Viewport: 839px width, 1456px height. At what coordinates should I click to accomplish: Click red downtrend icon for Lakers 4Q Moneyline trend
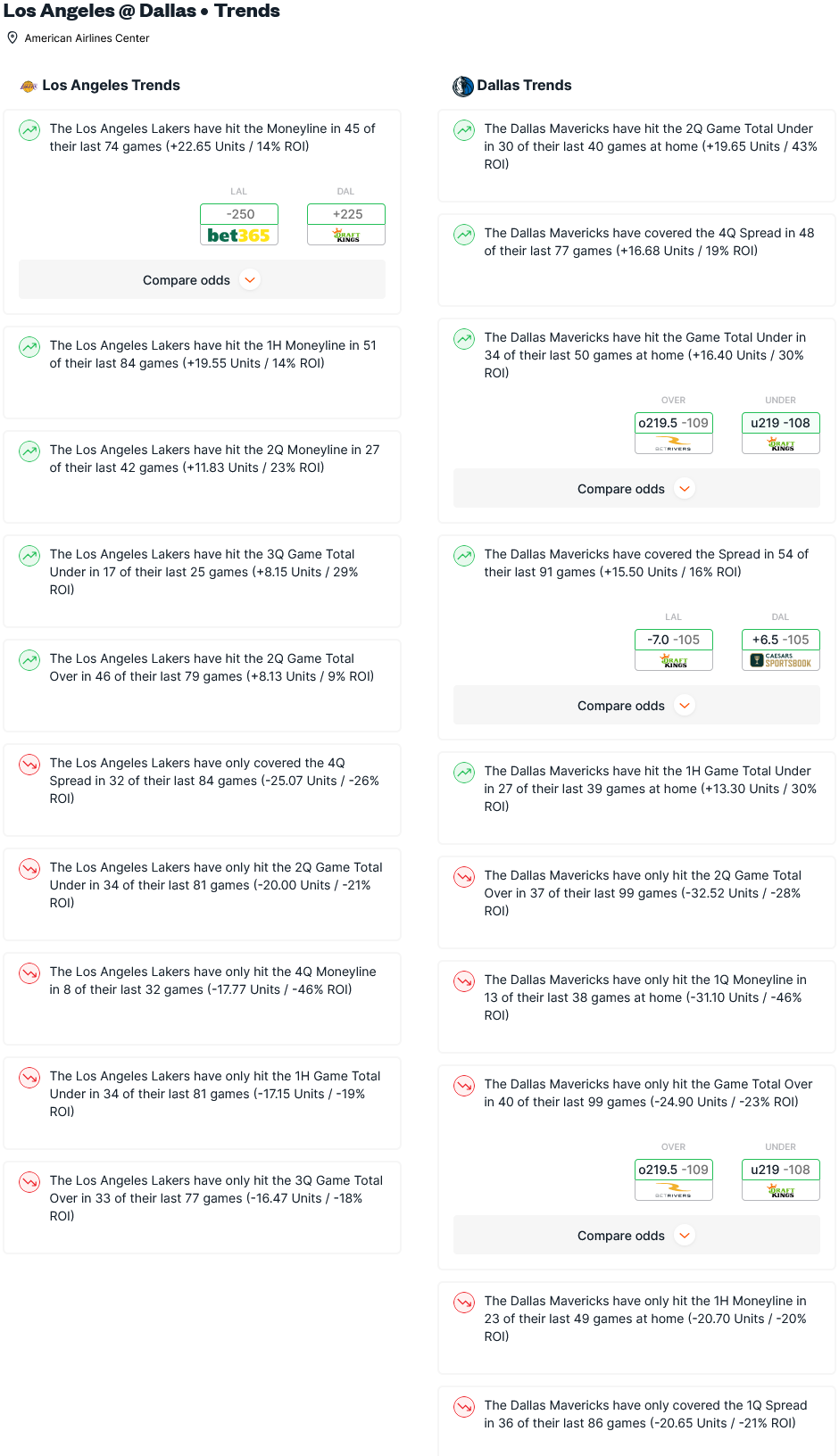pos(29,973)
